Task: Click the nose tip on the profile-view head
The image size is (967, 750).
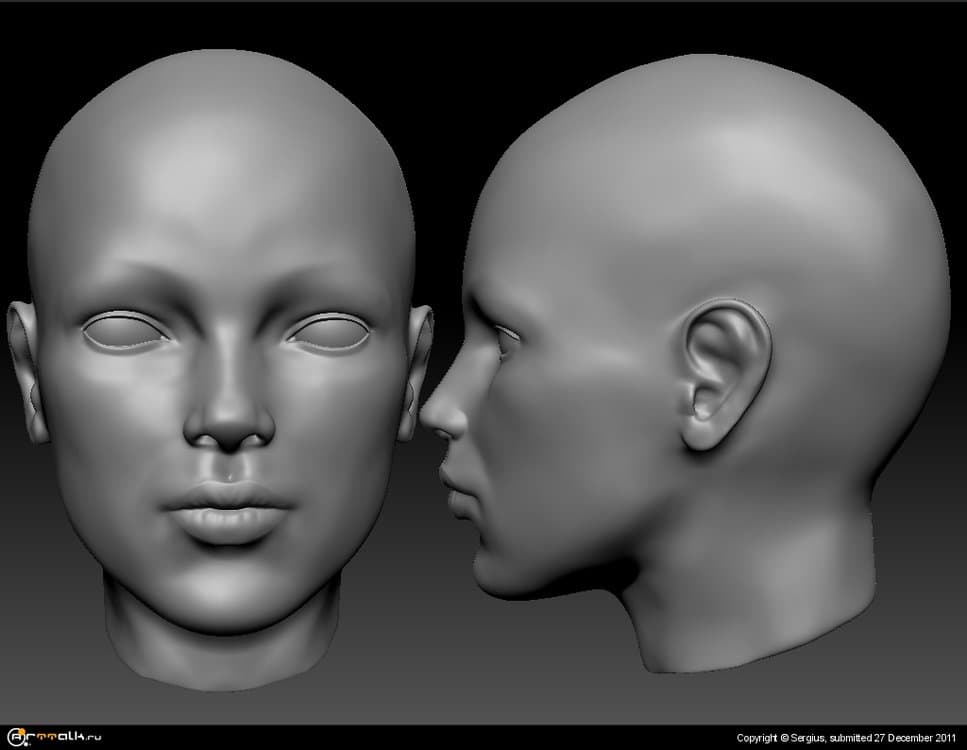Action: coord(430,418)
